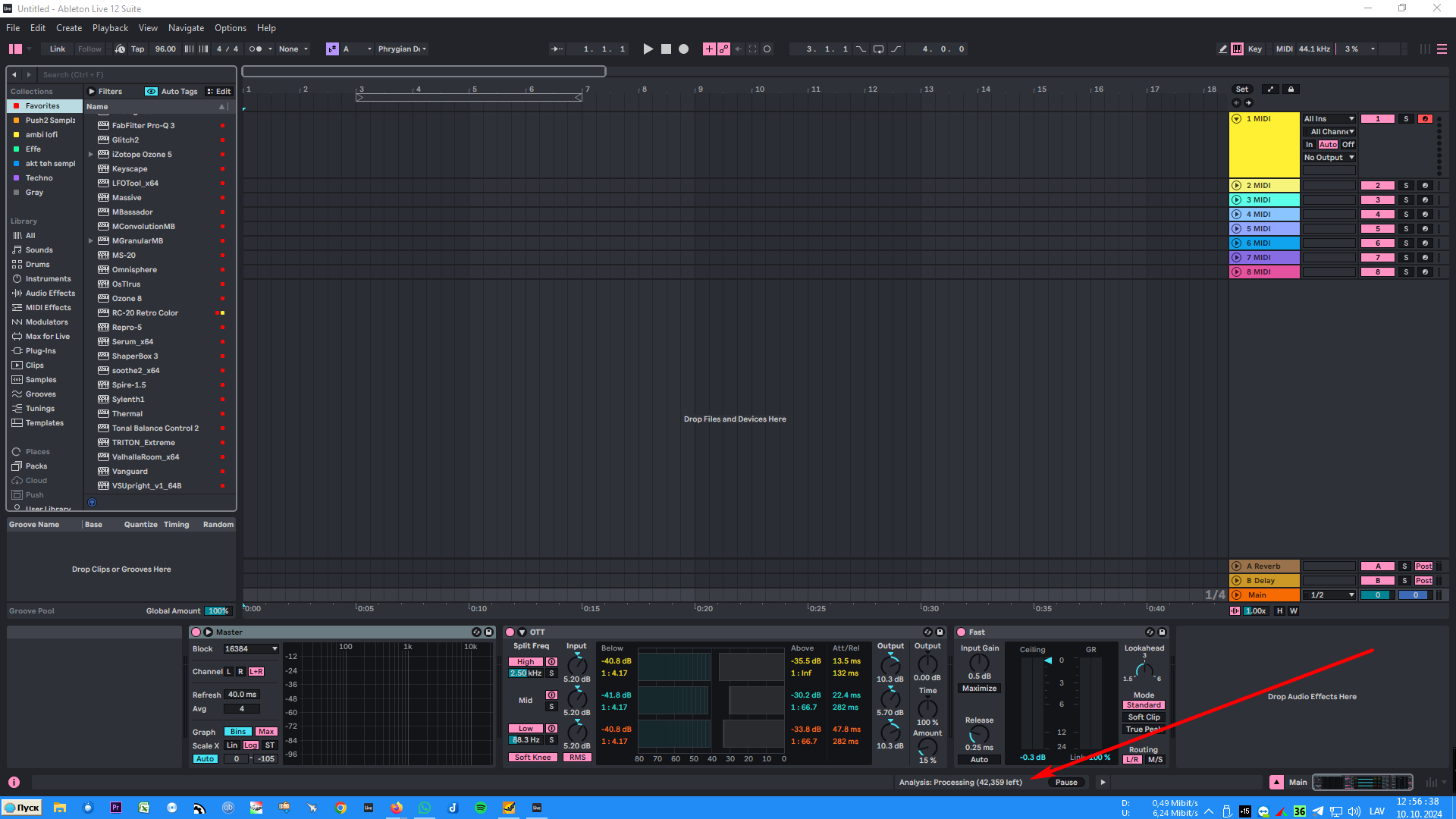Enable Key map mode

tap(1255, 49)
